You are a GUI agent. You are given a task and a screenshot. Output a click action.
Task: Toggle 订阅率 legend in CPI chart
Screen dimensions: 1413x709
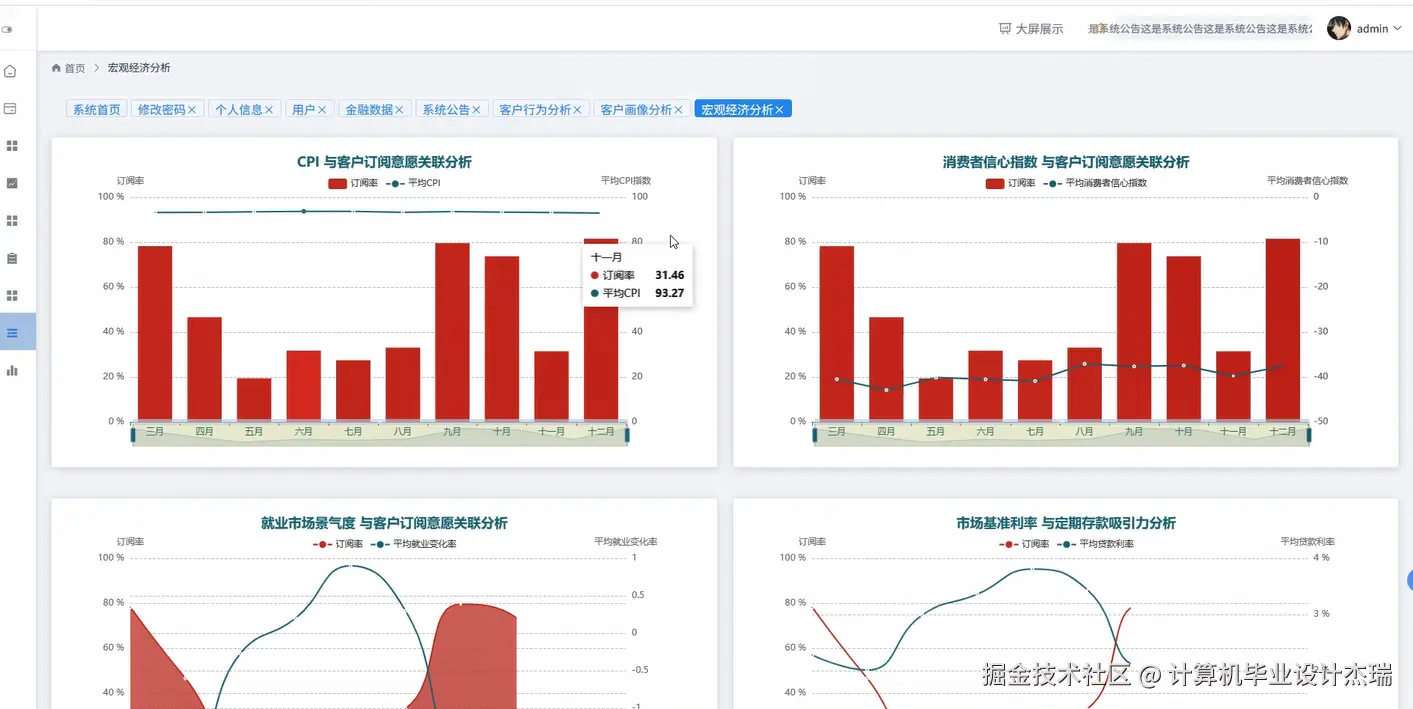tap(353, 183)
